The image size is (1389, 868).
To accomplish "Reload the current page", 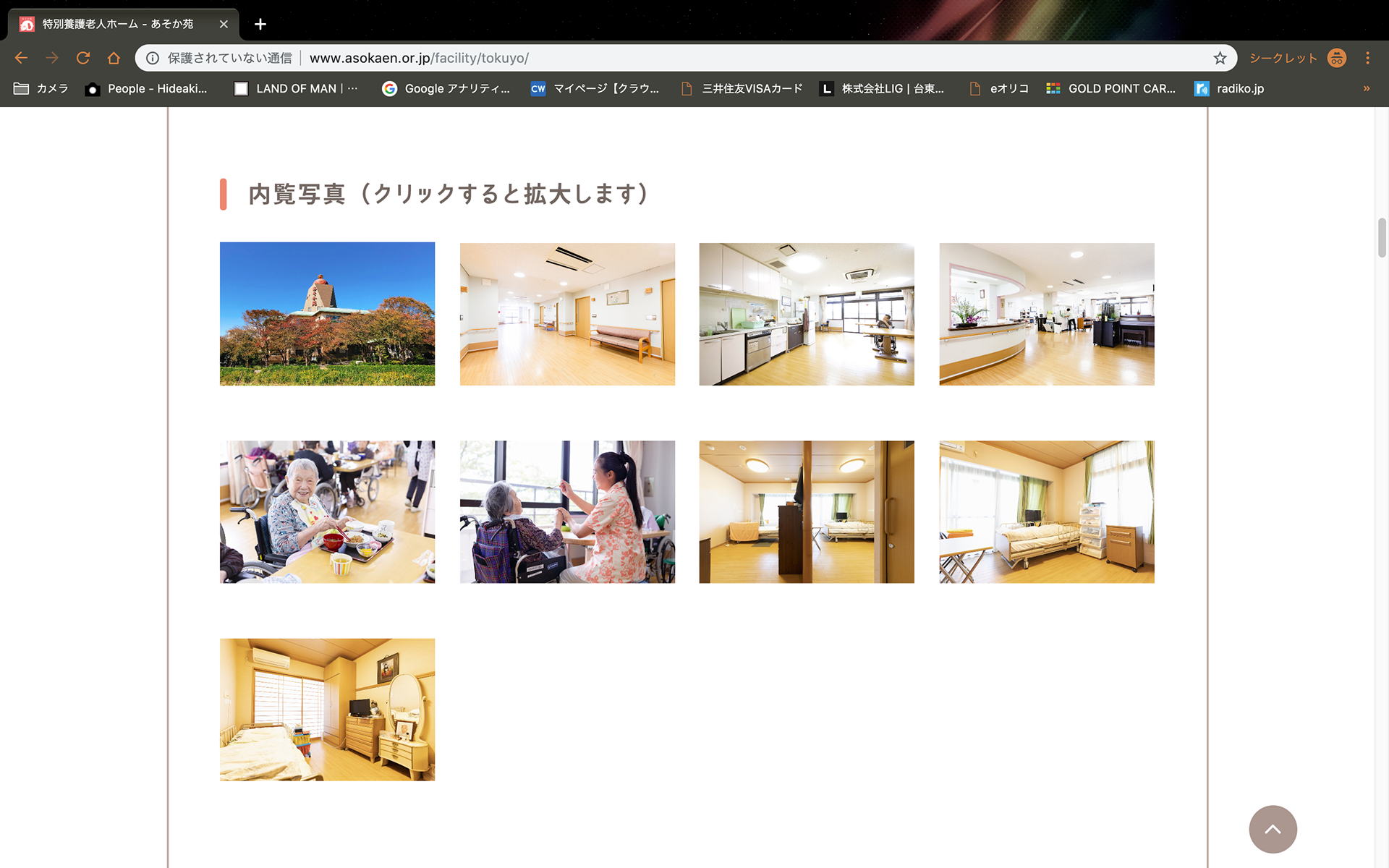I will click(x=83, y=58).
